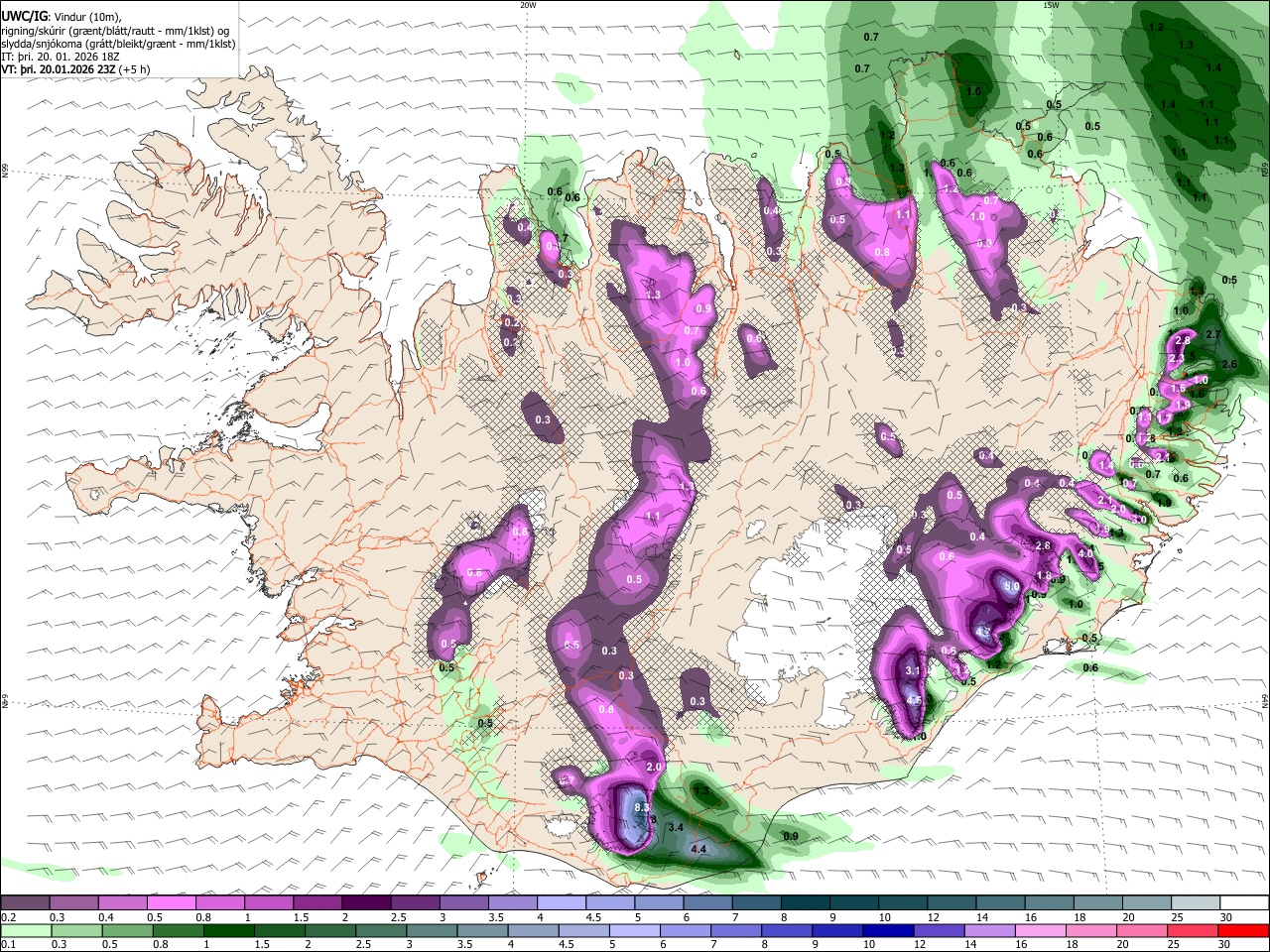The height and width of the screenshot is (952, 1270).
Task: Select the grey-teal swatch labeled 18, upper scale
Action: coord(1098,903)
